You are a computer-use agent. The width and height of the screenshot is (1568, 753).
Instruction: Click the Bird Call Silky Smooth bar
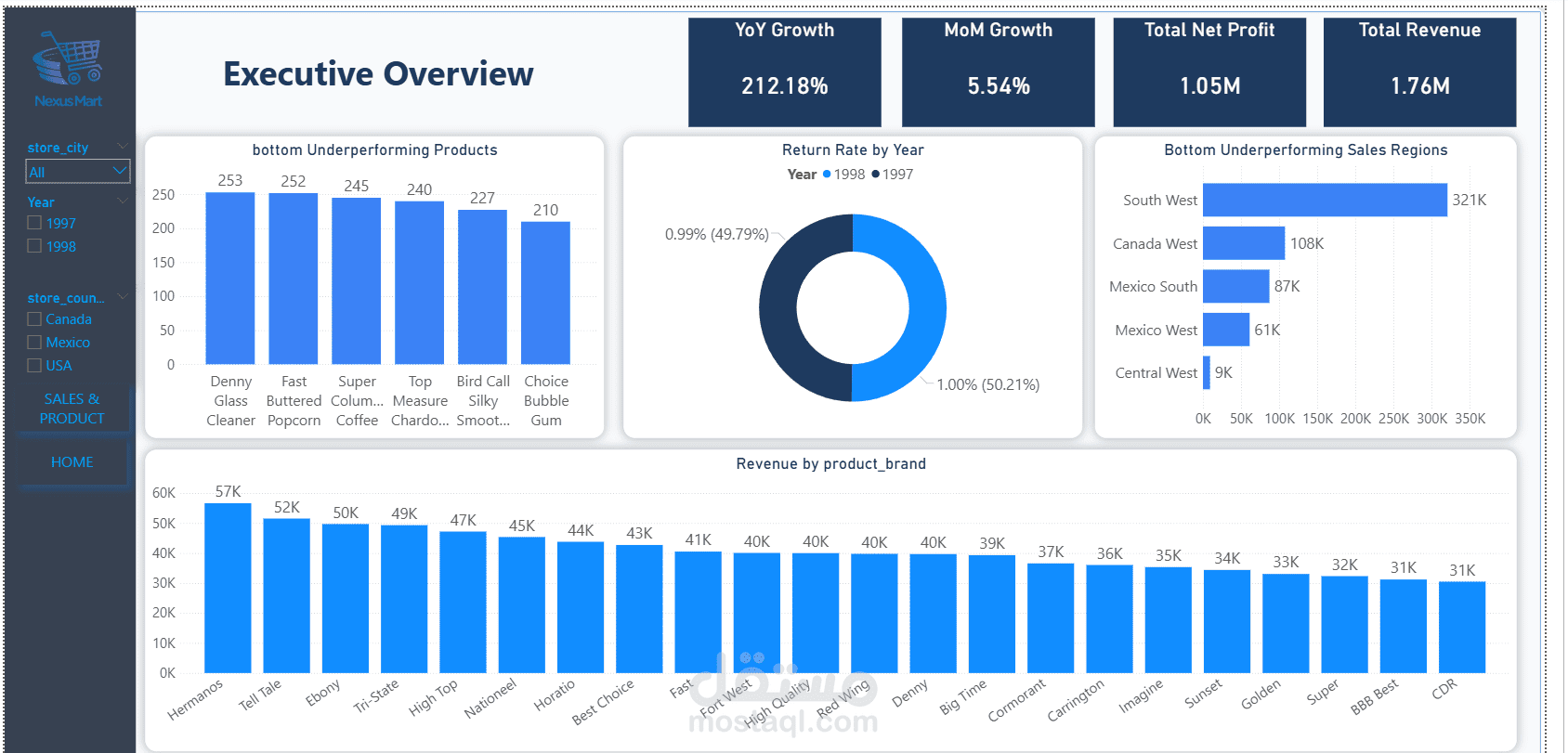tap(483, 287)
